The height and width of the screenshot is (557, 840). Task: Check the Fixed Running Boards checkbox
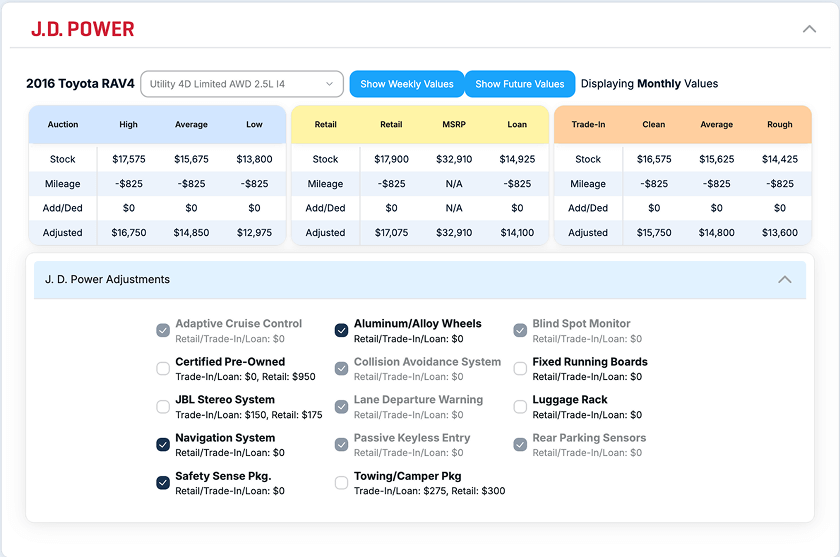coord(520,368)
